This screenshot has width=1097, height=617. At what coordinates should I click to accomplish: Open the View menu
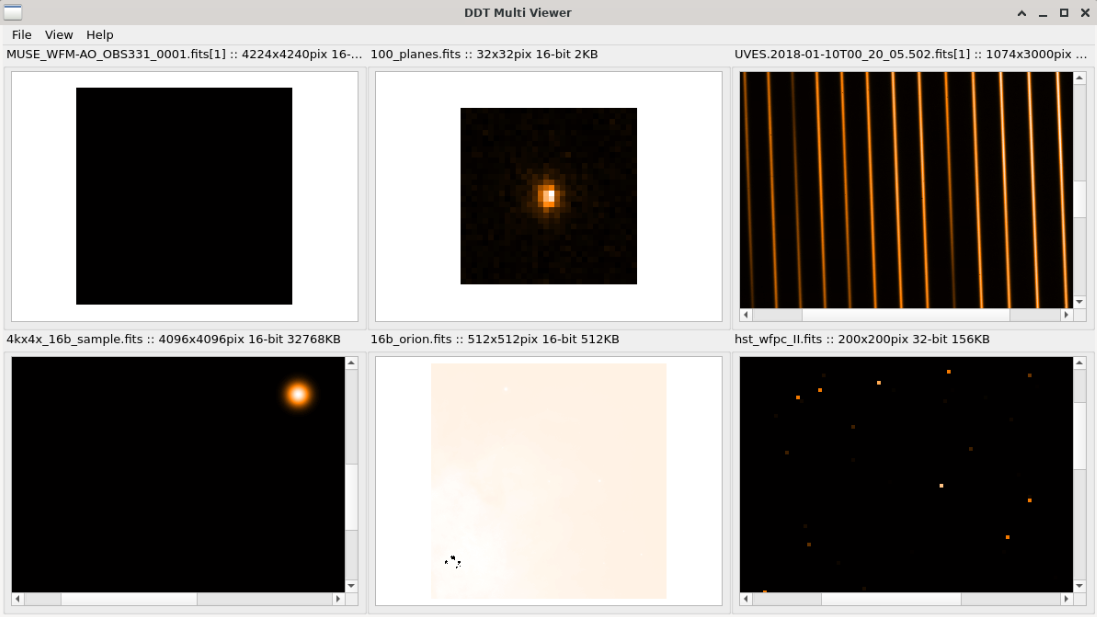58,34
